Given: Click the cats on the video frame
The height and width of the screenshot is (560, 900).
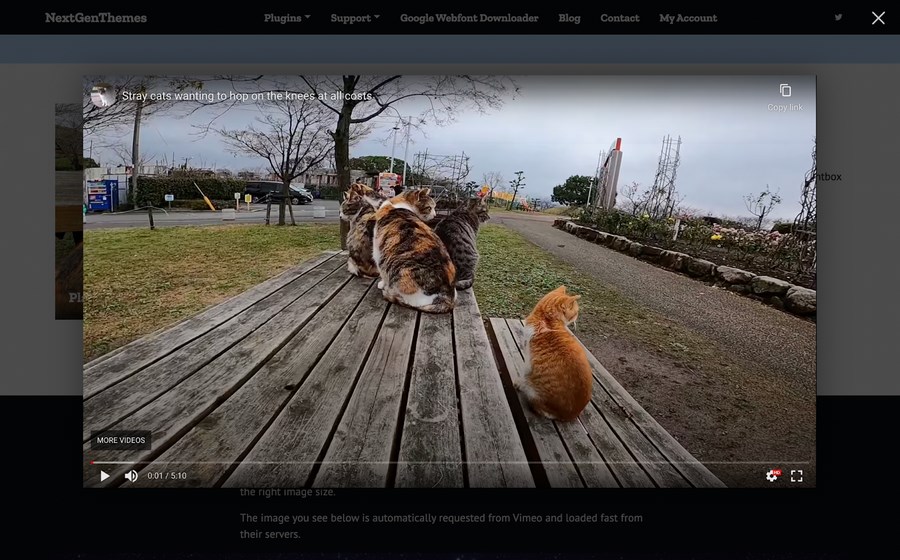Looking at the screenshot, I should tap(413, 247).
